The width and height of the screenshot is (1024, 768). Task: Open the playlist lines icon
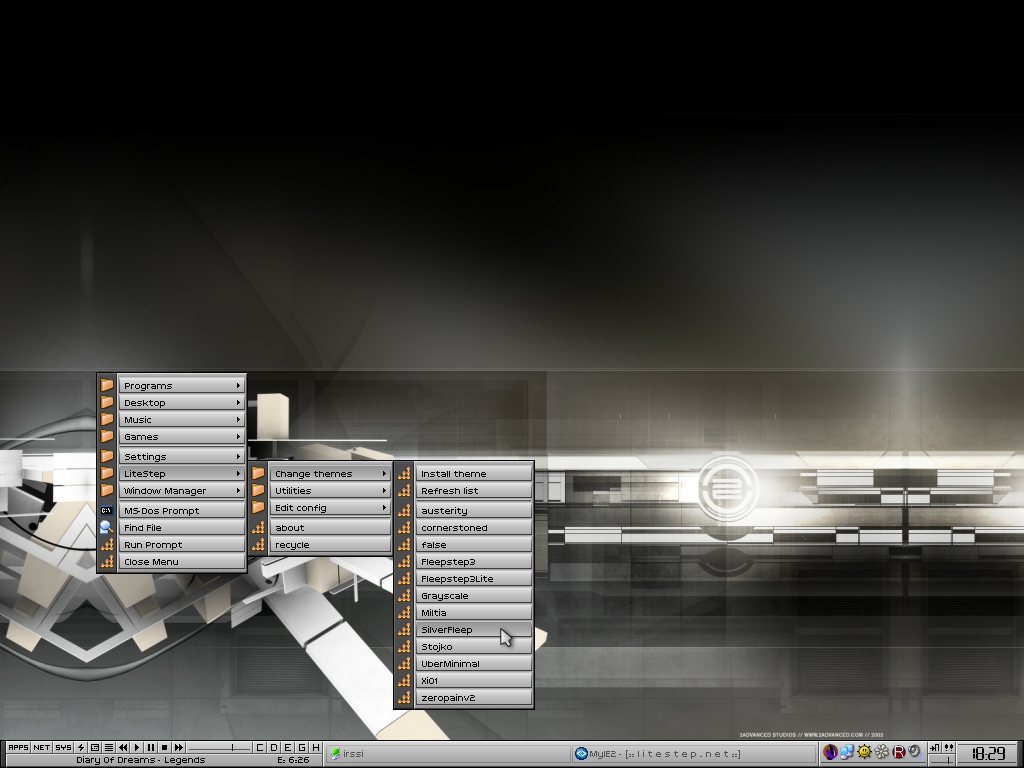(x=109, y=747)
